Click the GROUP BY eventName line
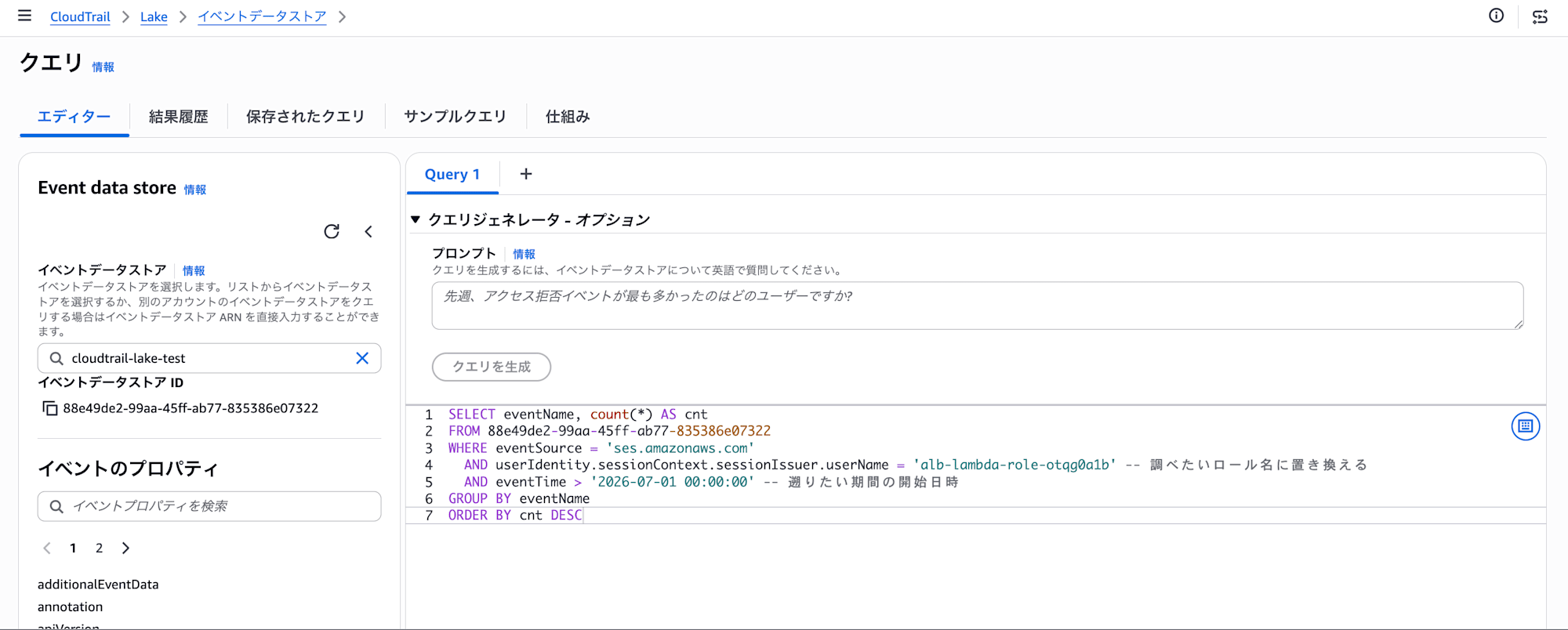Viewport: 1568px width, 630px height. coord(519,498)
